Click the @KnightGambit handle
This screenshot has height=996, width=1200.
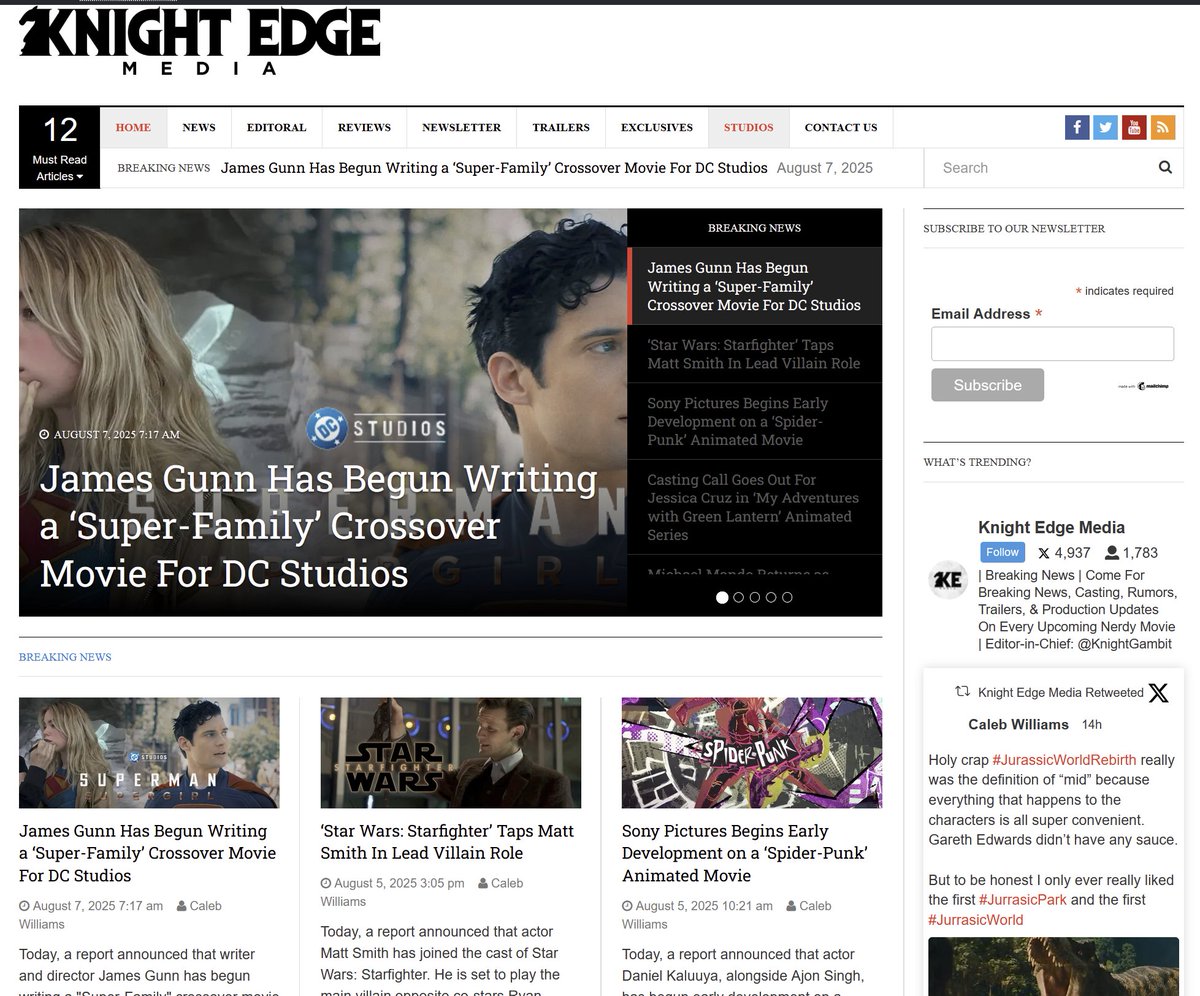[1124, 644]
